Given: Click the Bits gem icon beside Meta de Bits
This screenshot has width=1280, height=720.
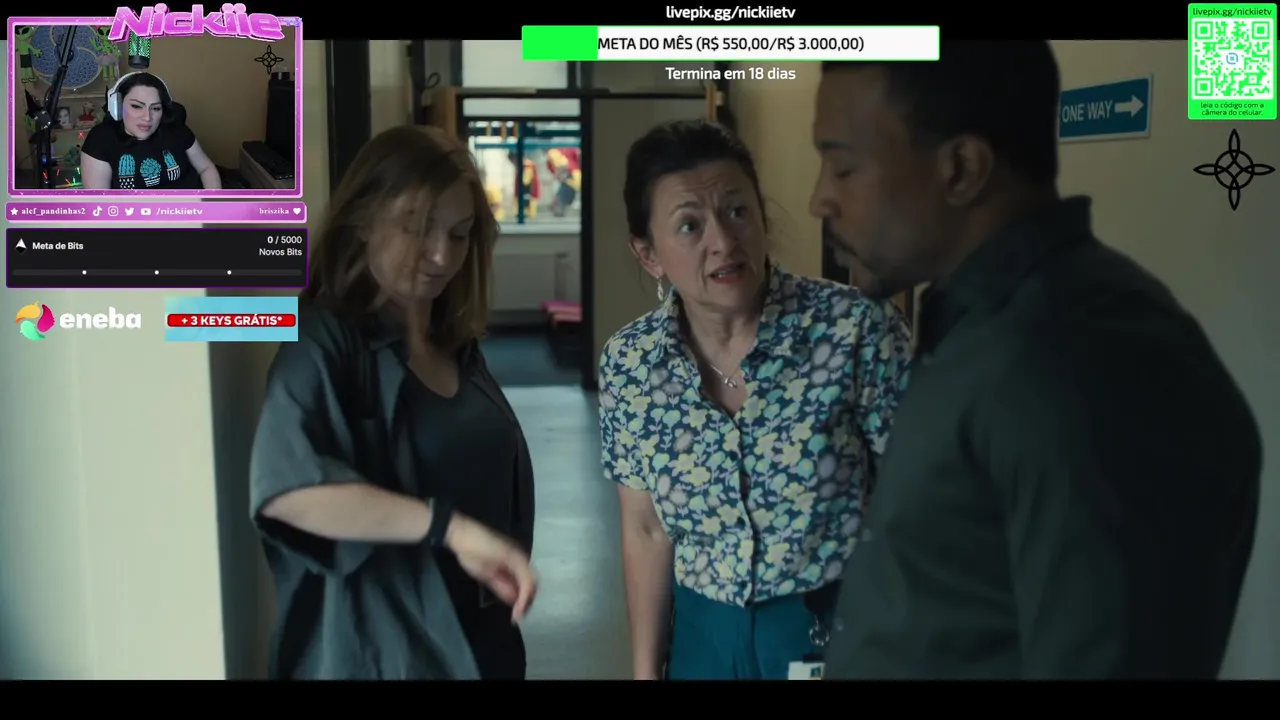Looking at the screenshot, I should tap(21, 244).
